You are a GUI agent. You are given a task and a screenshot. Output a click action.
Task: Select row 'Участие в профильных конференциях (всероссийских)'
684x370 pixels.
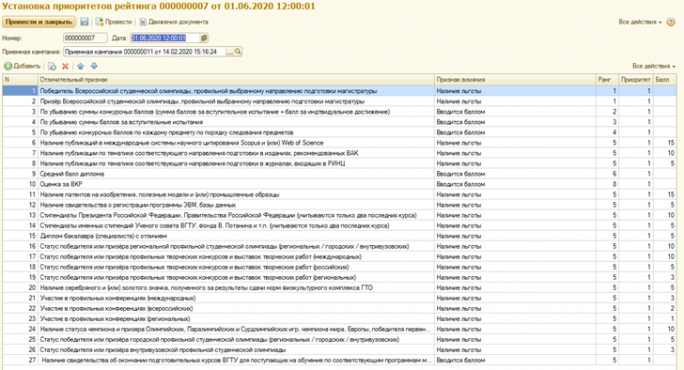[339, 308]
